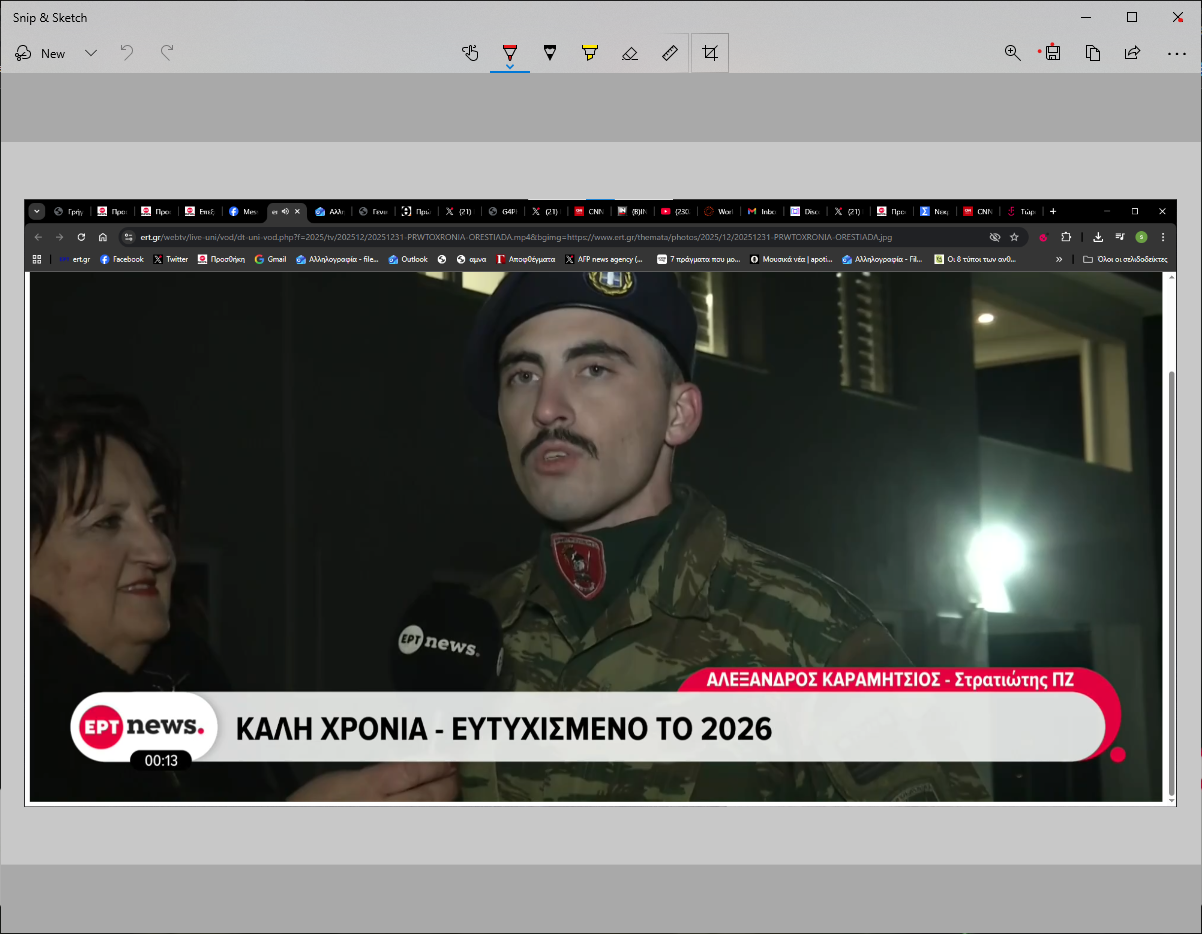The image size is (1202, 934).
Task: Open the Image crop tool
Action: click(x=710, y=53)
